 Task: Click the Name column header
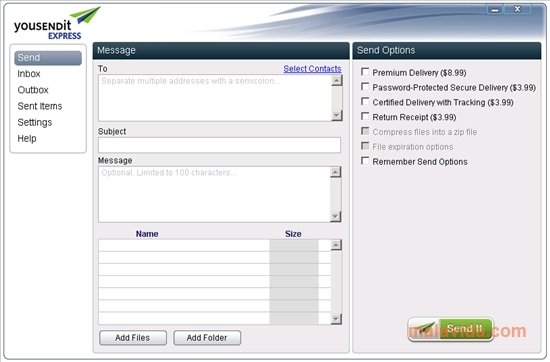click(x=147, y=234)
